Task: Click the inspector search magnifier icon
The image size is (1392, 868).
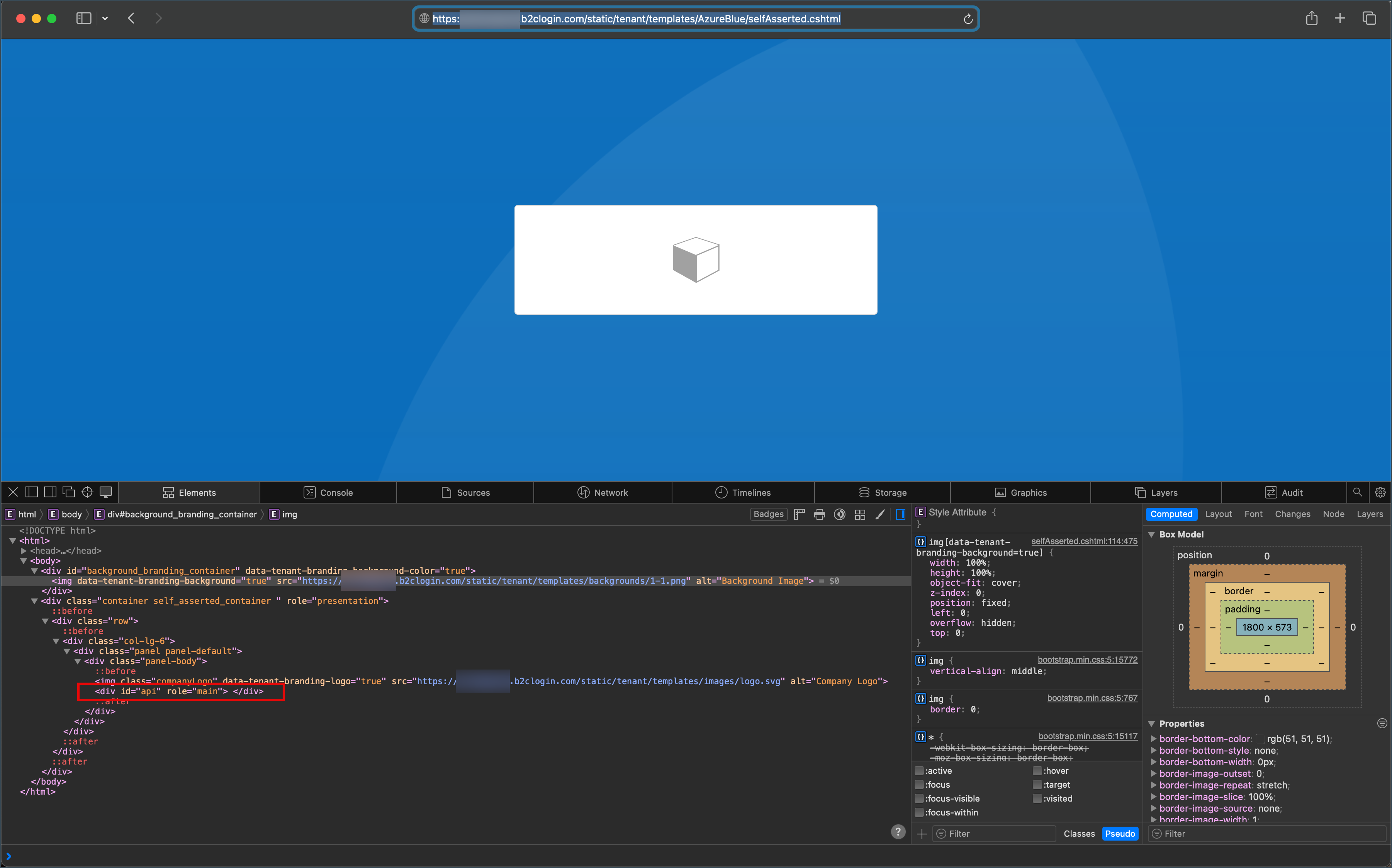Action: click(x=1358, y=492)
